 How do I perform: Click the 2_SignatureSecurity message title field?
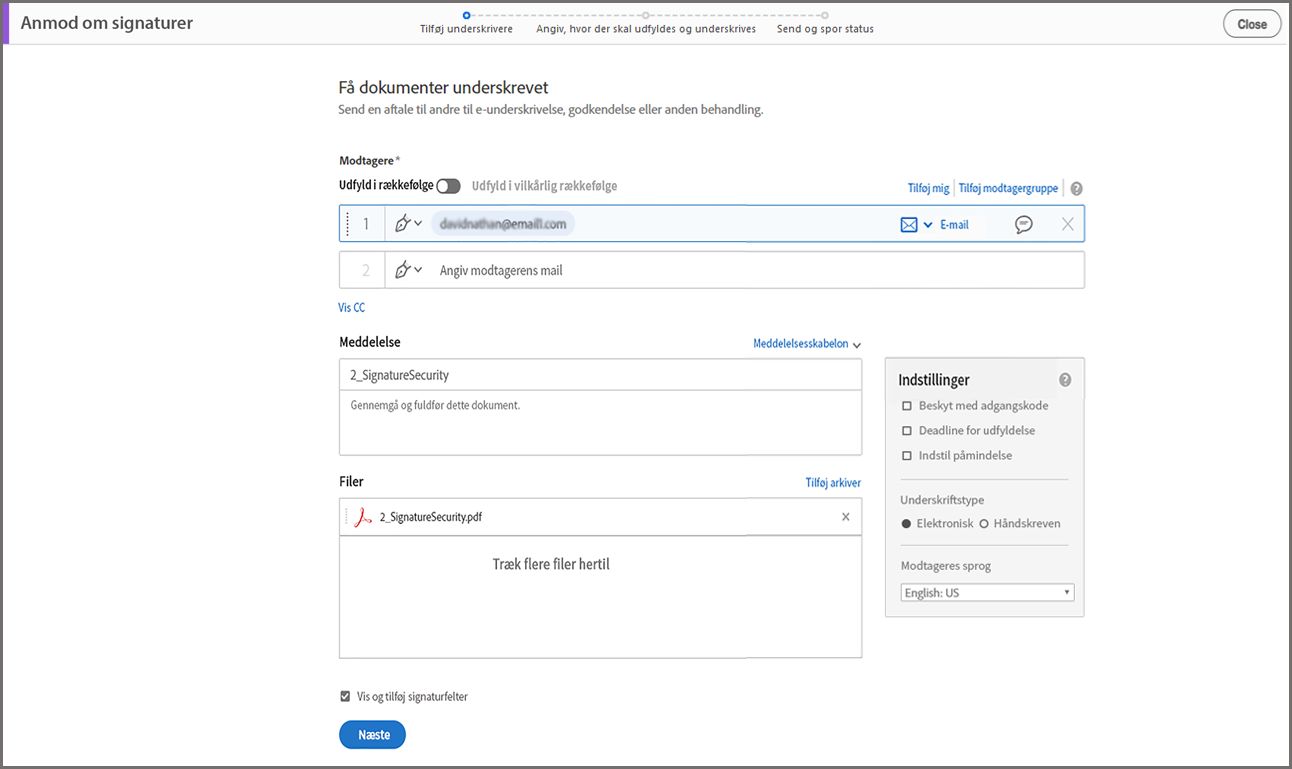tap(600, 375)
